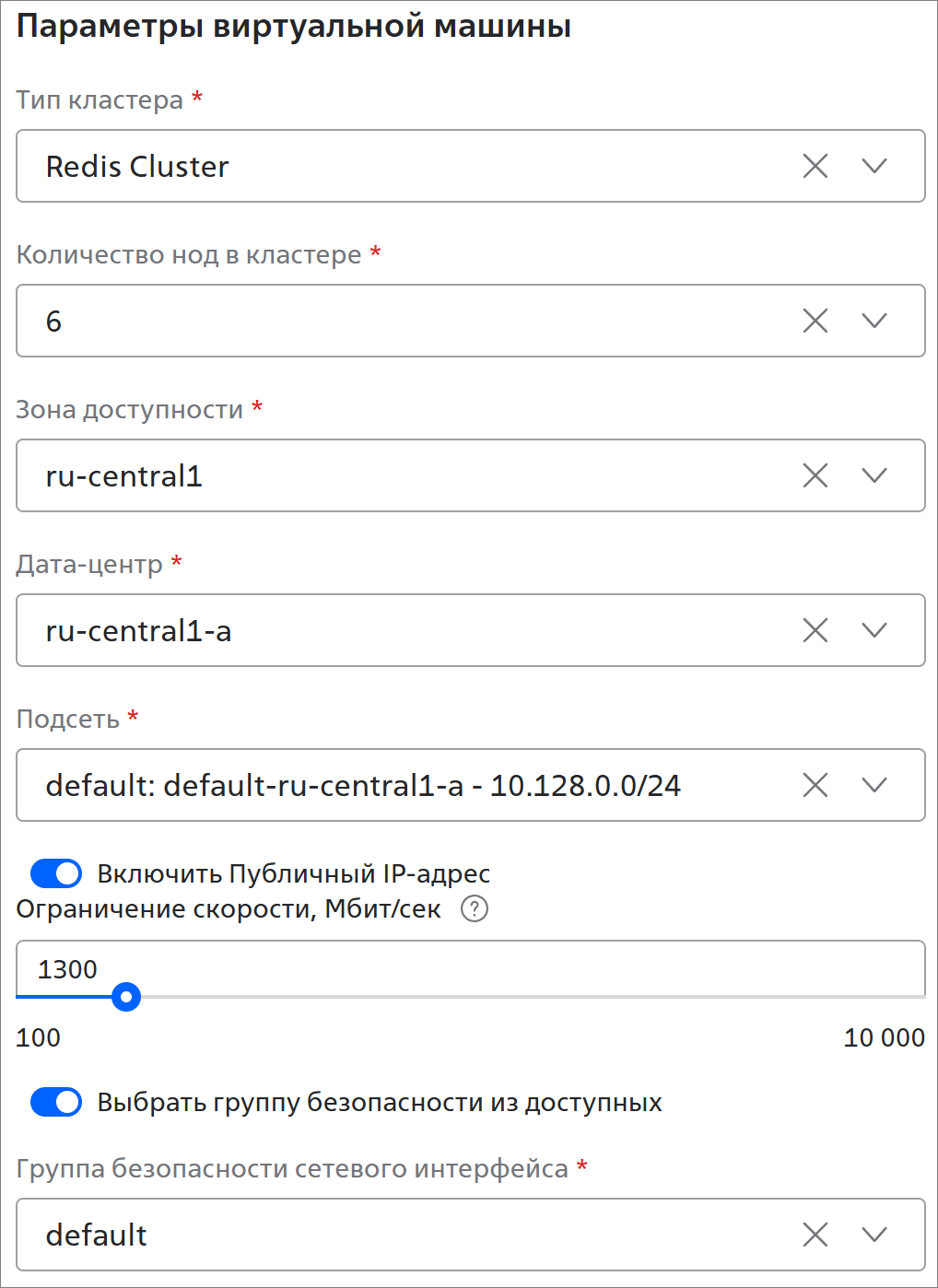
Task: Click the speed limit slider handle
Action: click(126, 997)
